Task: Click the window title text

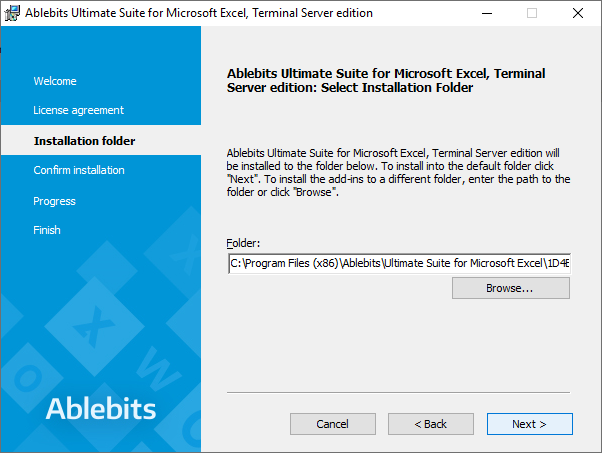Action: coord(199,13)
